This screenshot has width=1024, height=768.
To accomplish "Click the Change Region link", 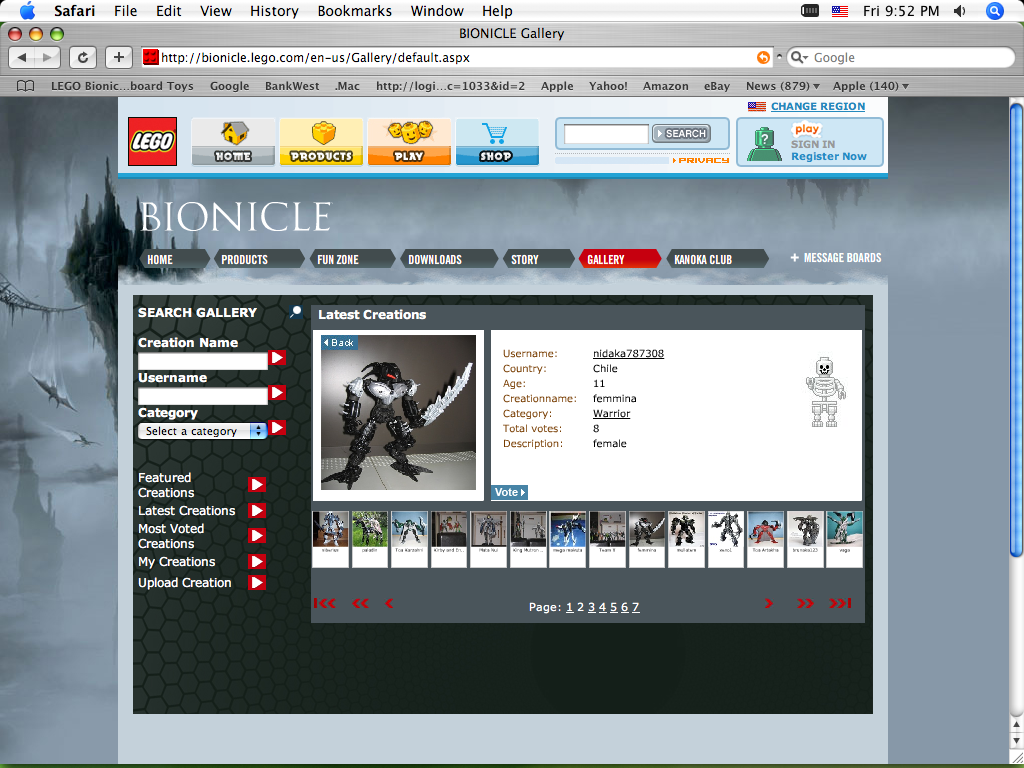I will (x=818, y=106).
